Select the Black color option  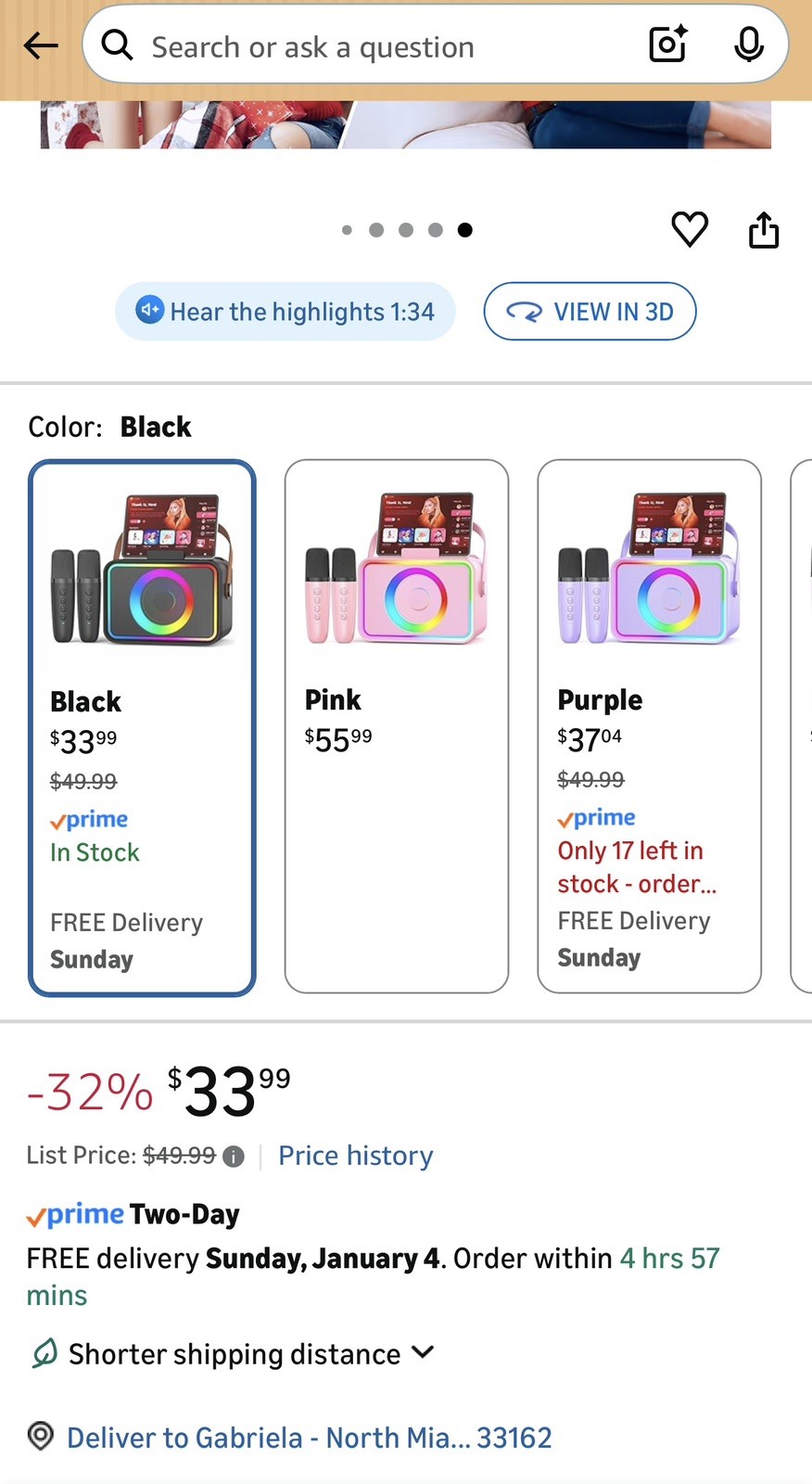(142, 727)
